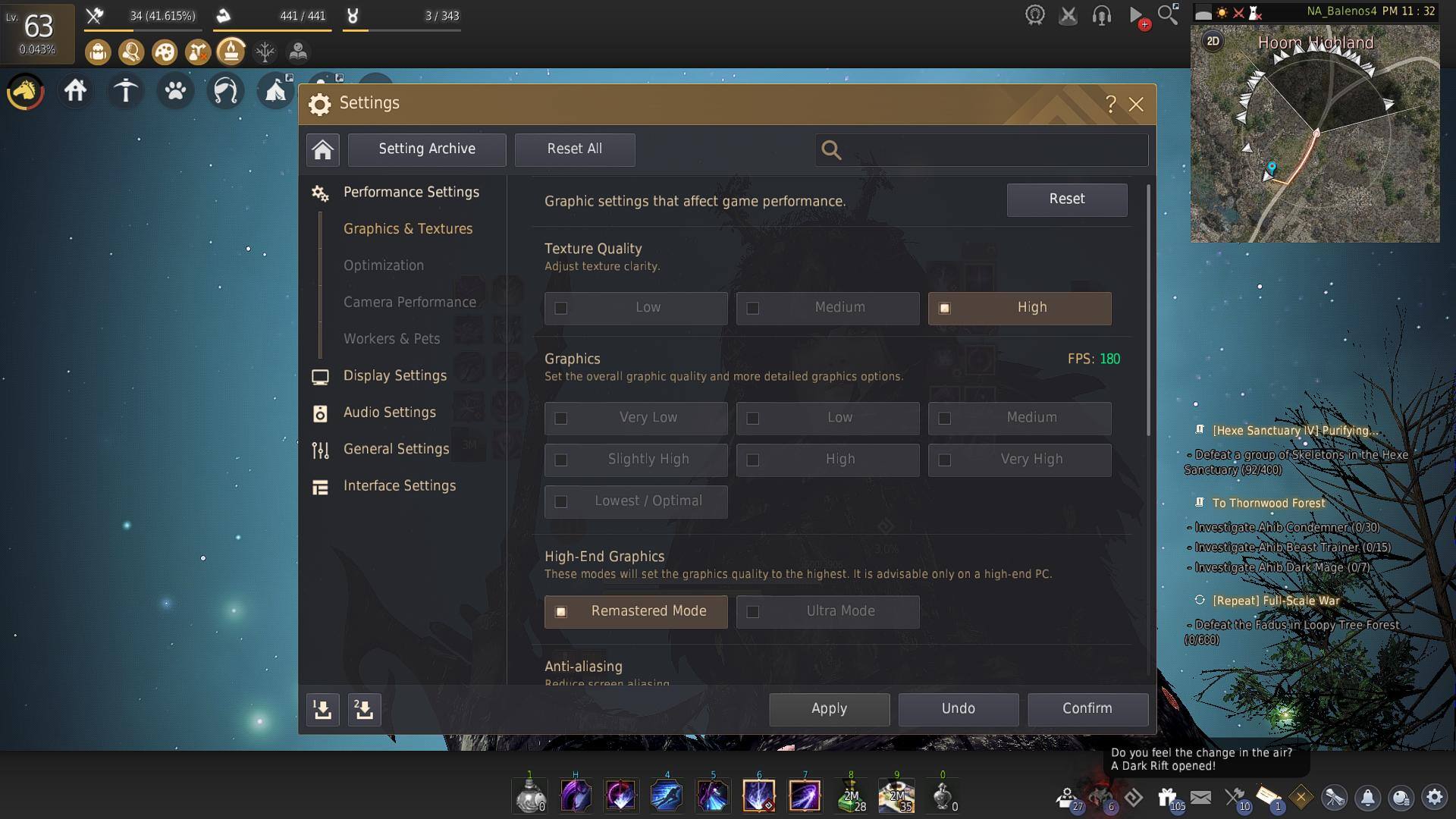Image resolution: width=1456 pixels, height=819 pixels.
Task: Open the pets paw icon
Action: [x=175, y=92]
